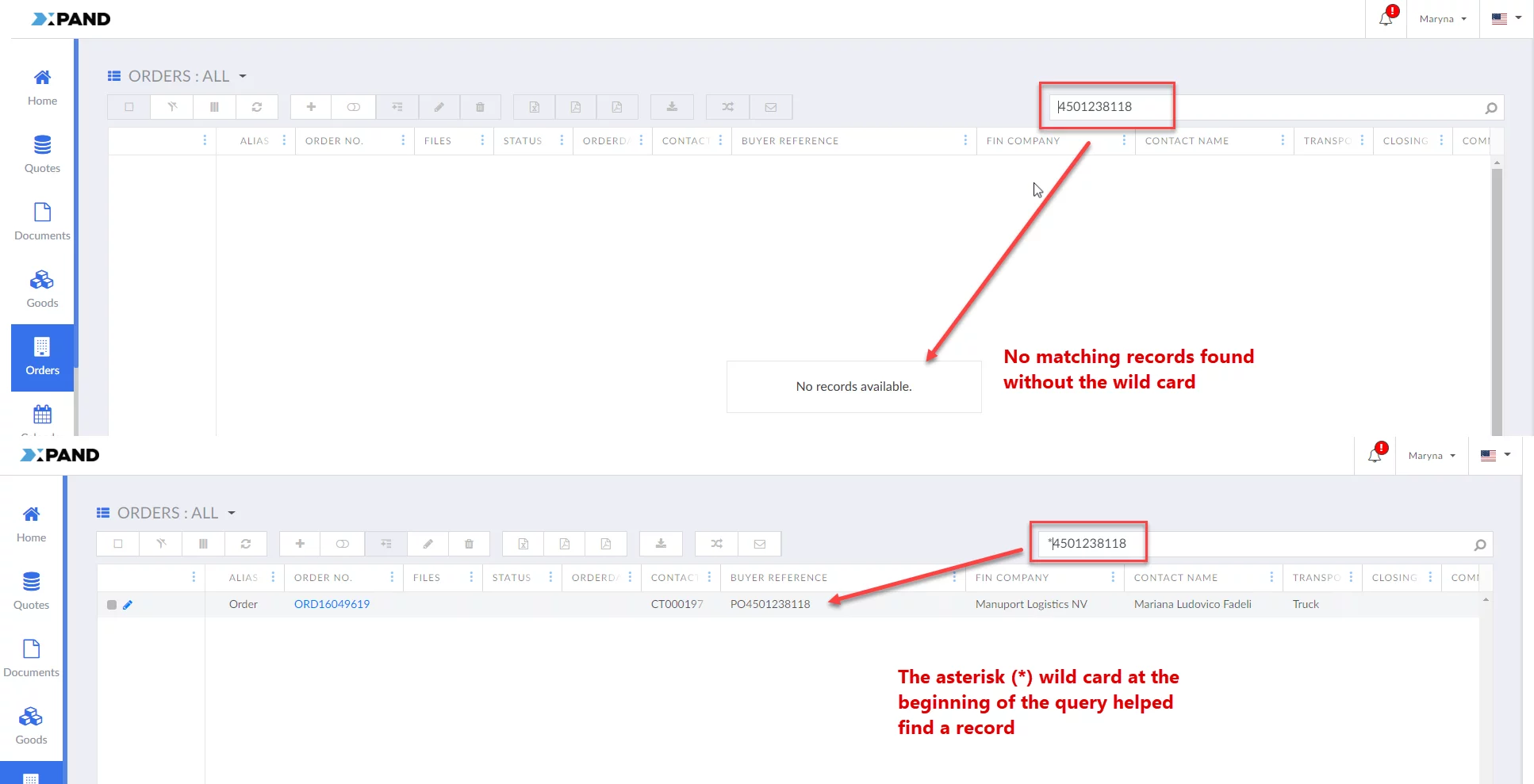
Task: Go to Quotes in the upper sidebar
Action: [42, 155]
